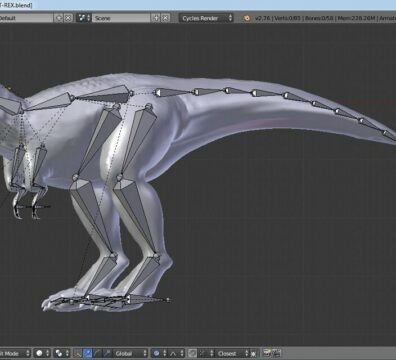
Task: Click the OpenGL render image icon
Action: coord(267,353)
